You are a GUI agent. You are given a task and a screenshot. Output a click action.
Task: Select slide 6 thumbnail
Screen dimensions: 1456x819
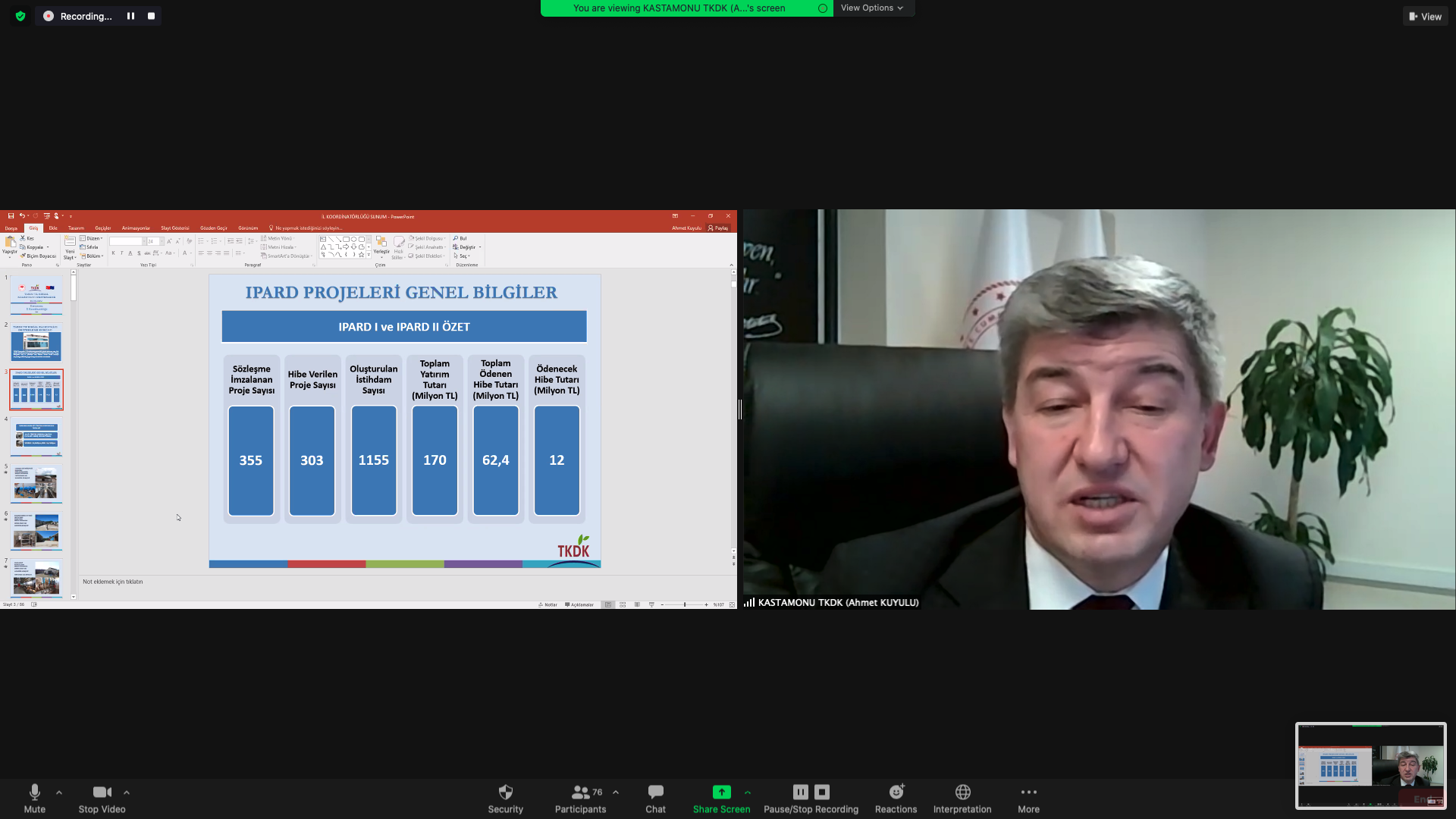pyautogui.click(x=36, y=531)
